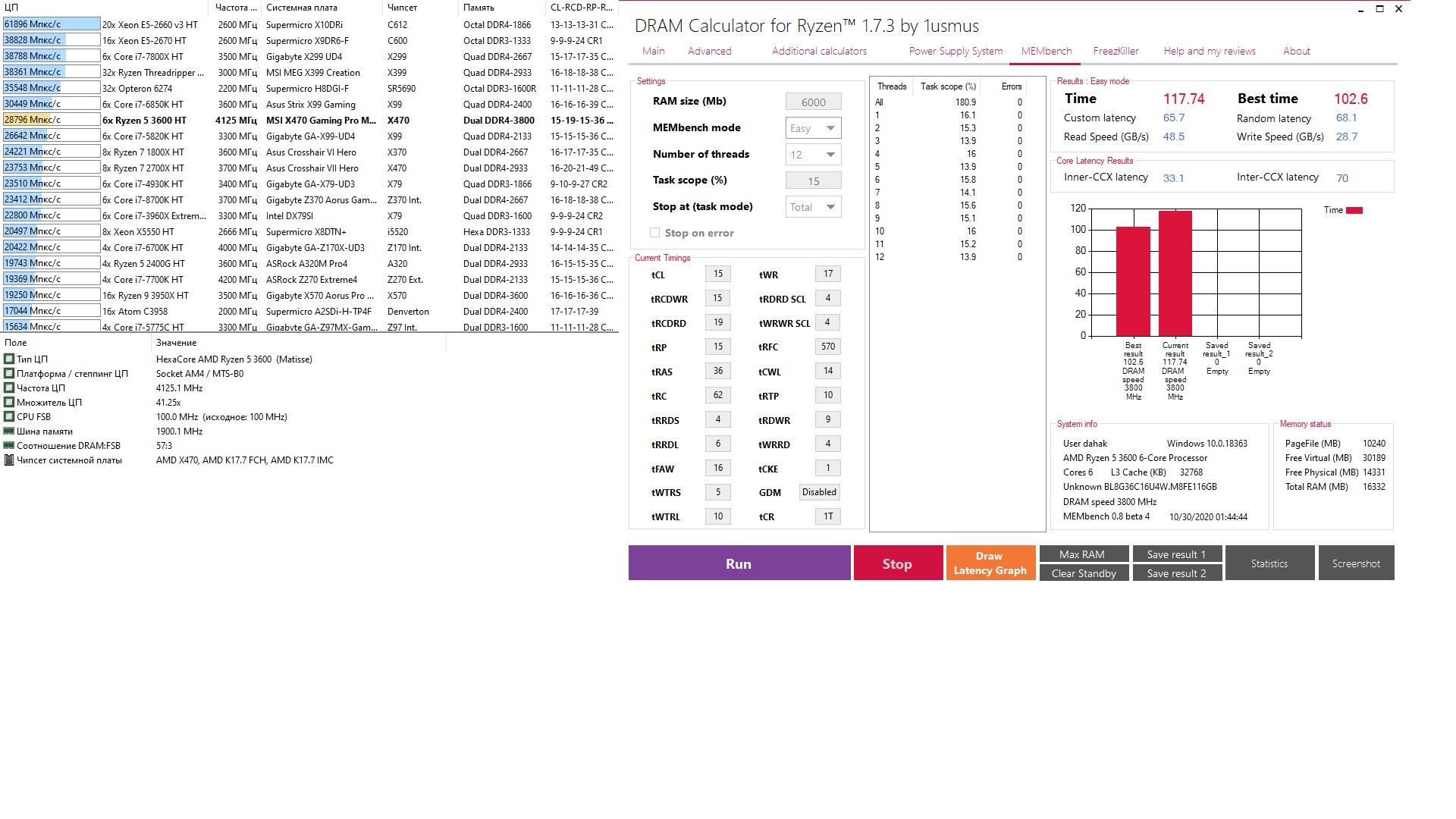This screenshot has width=1456, height=819.
Task: Click the CPU multiplier row icon
Action: coord(9,403)
